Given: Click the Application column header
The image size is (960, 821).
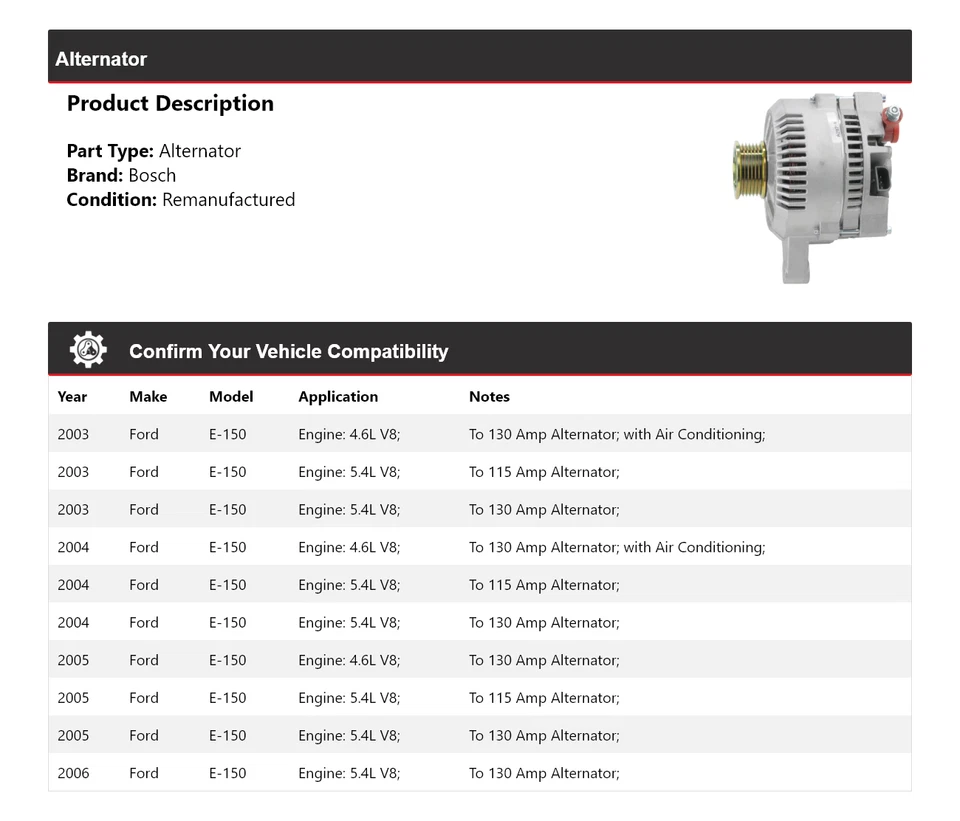Looking at the screenshot, I should click(338, 397).
